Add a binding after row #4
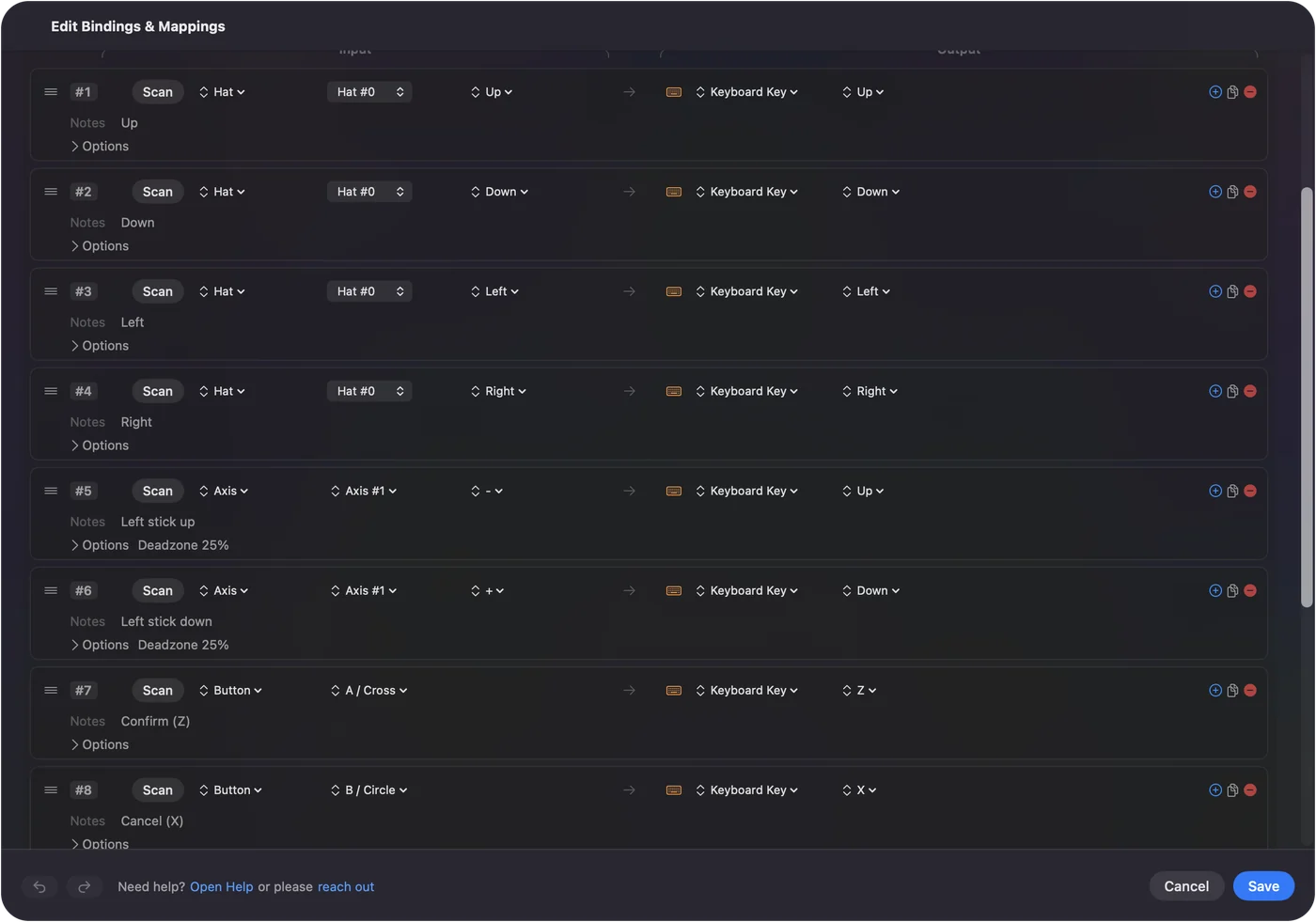The image size is (1316, 922). pyautogui.click(x=1215, y=391)
